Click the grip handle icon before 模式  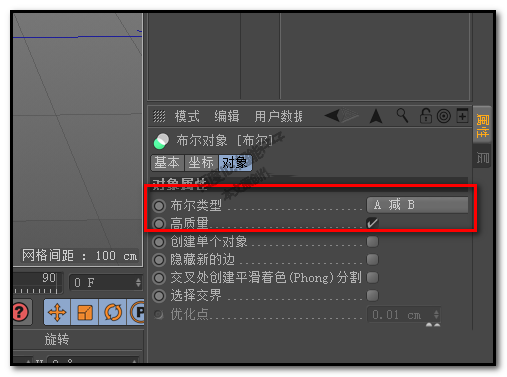point(159,116)
